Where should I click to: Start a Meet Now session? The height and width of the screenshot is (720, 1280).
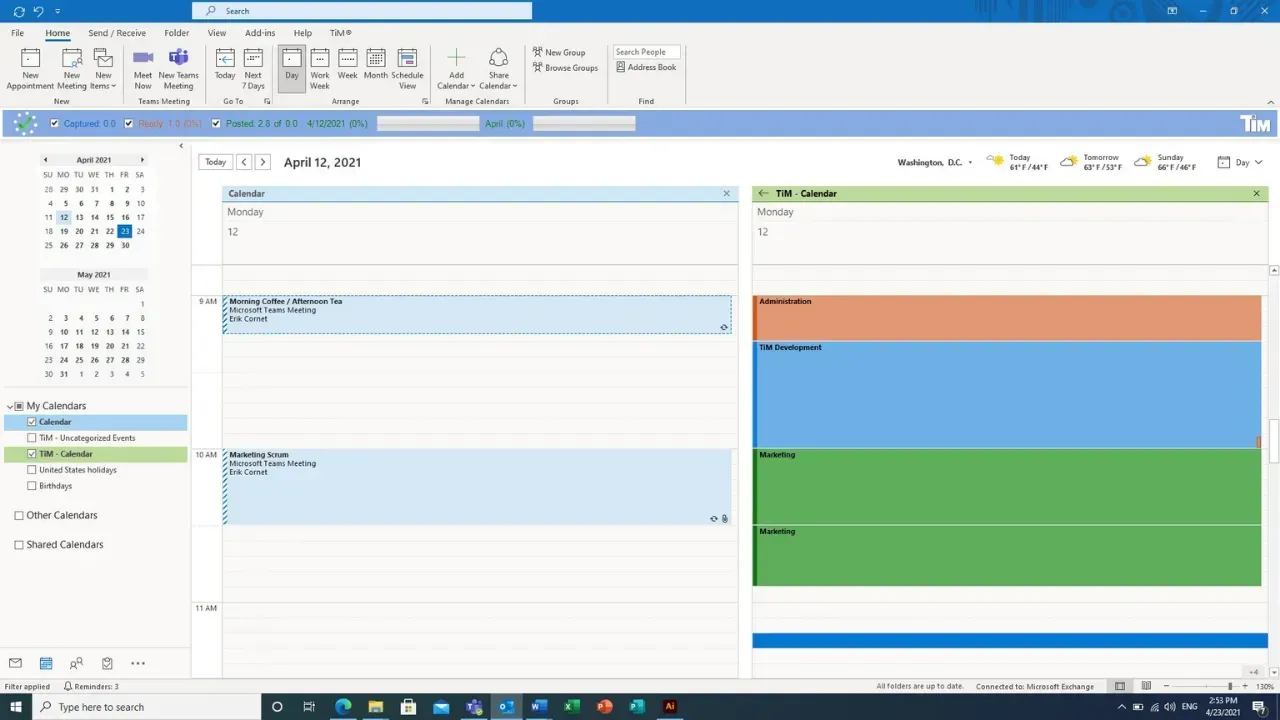[143, 69]
